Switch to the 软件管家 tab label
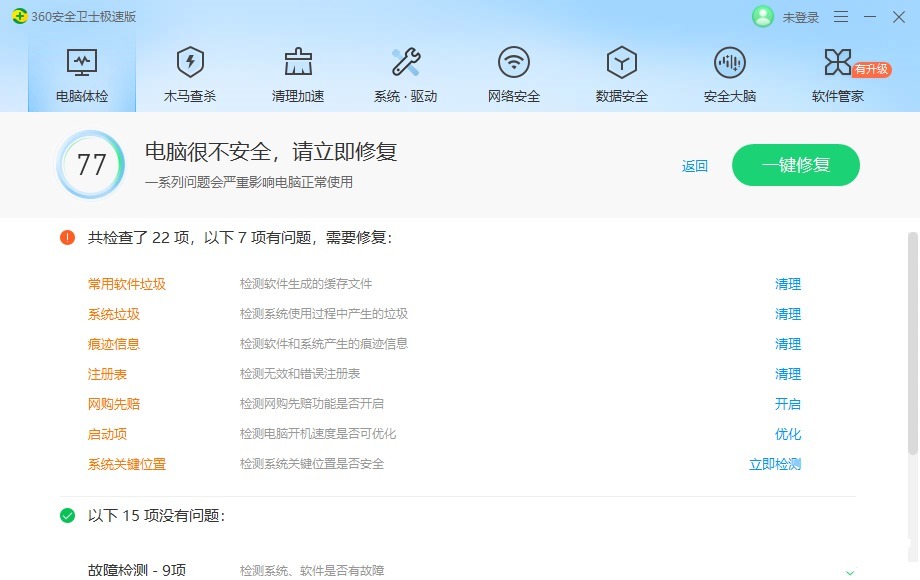 pyautogui.click(x=837, y=96)
